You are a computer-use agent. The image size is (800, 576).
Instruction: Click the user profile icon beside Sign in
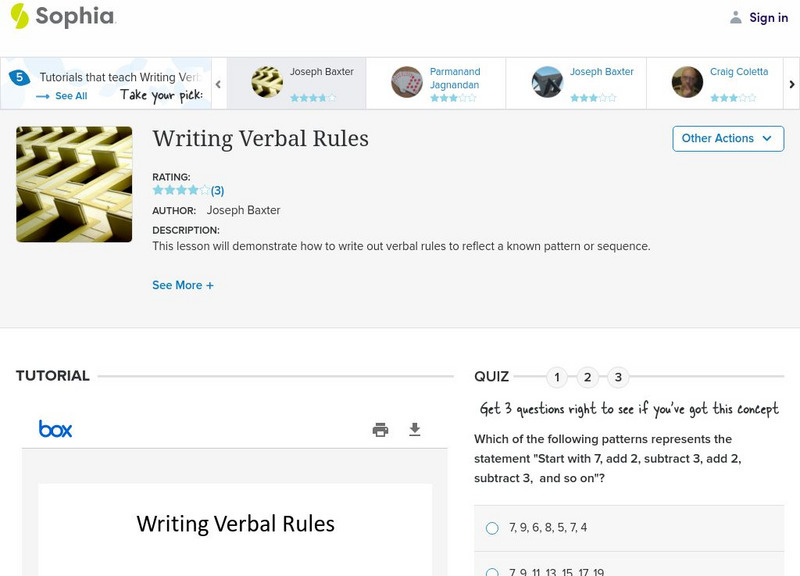[736, 17]
